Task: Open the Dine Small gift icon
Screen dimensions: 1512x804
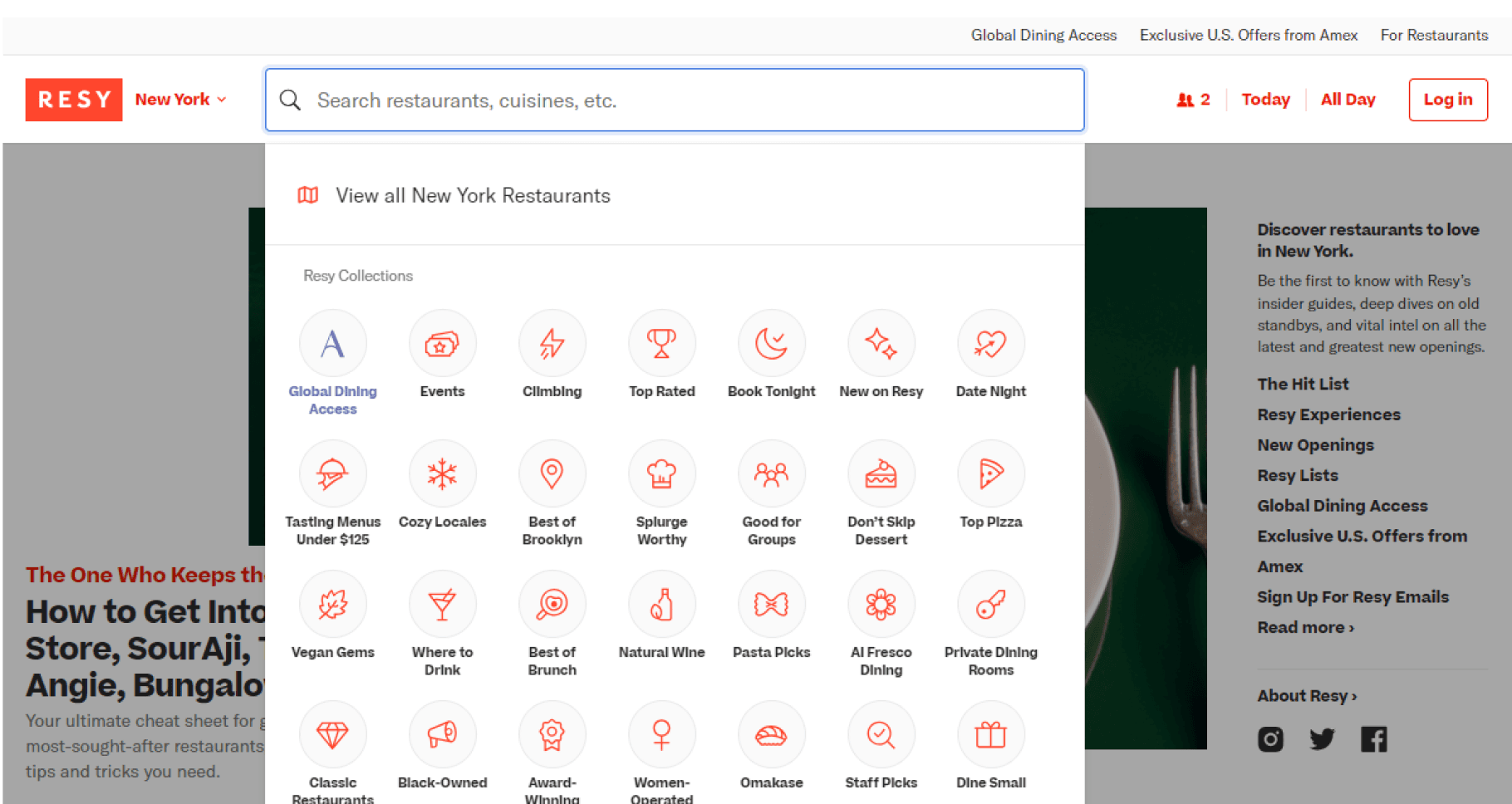Action: coord(990,734)
